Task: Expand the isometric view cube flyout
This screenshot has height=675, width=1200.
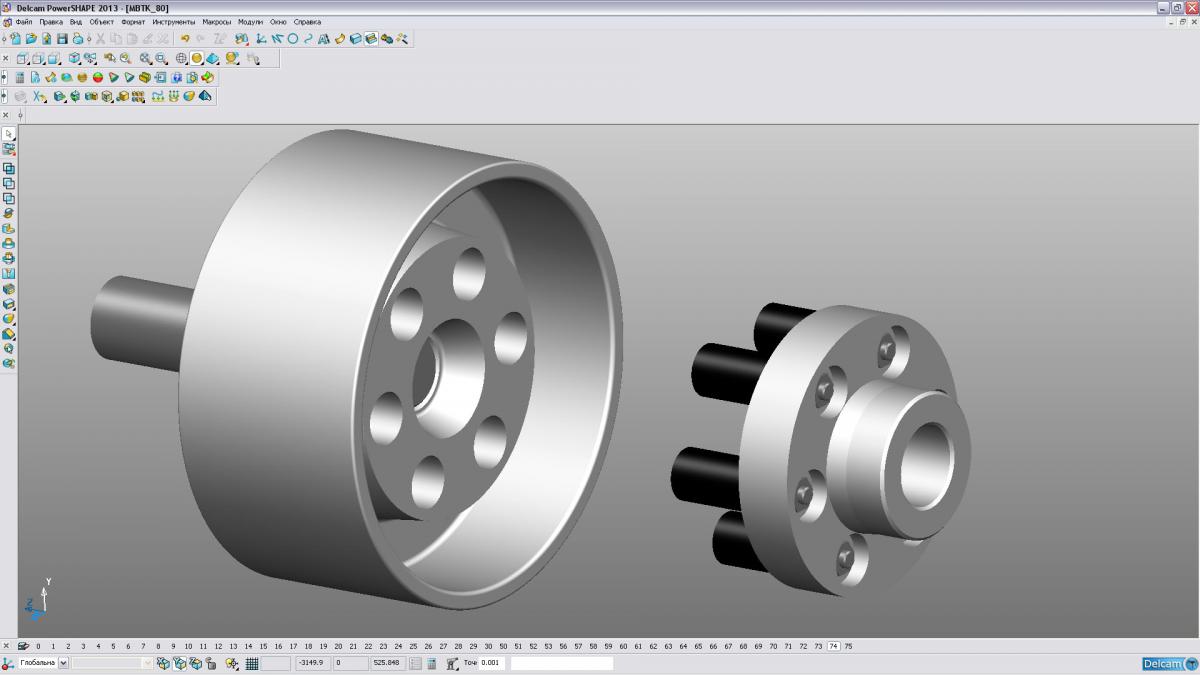Action: tap(73, 58)
